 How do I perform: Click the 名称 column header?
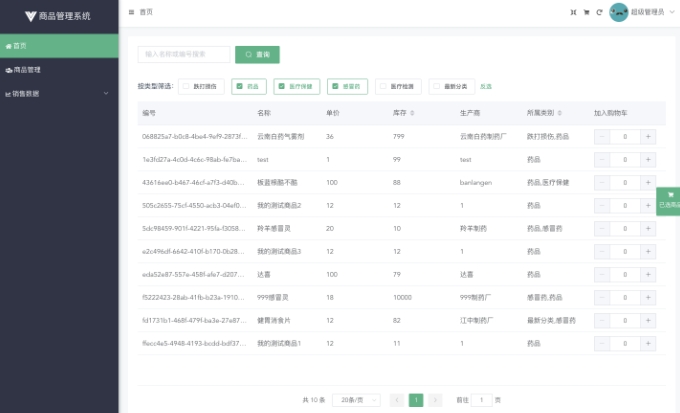click(264, 113)
